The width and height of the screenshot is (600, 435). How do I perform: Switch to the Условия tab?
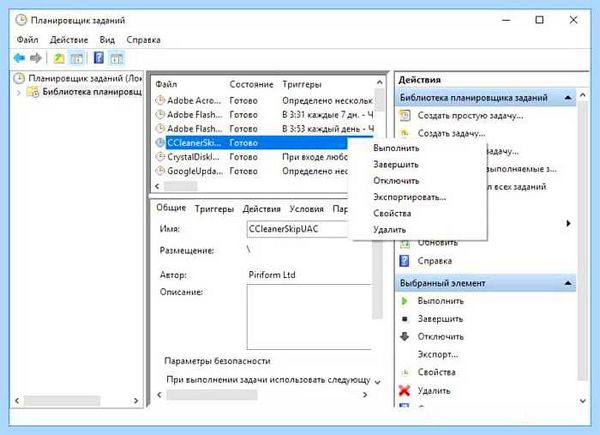pos(307,209)
